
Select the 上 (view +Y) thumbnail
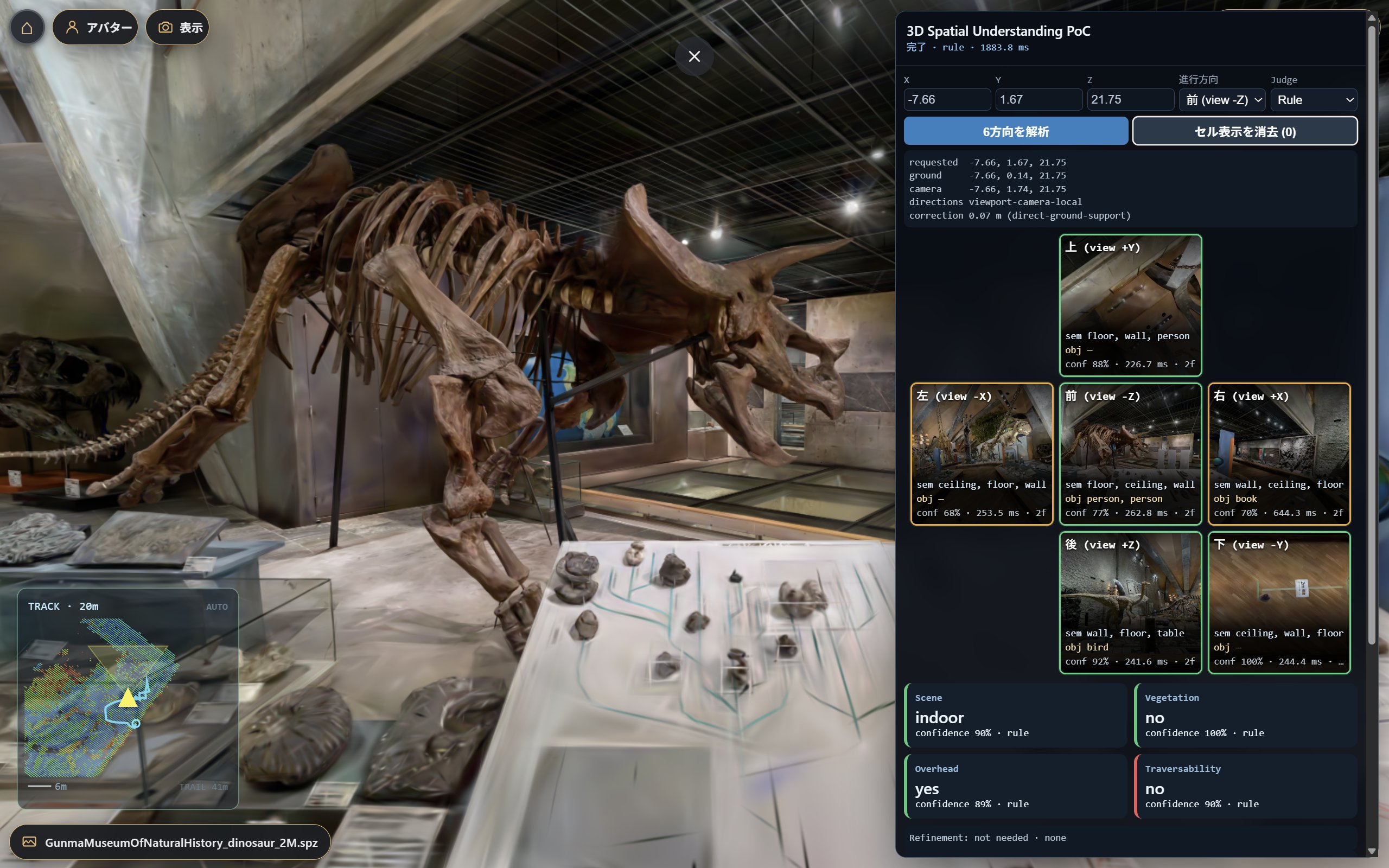point(1130,305)
